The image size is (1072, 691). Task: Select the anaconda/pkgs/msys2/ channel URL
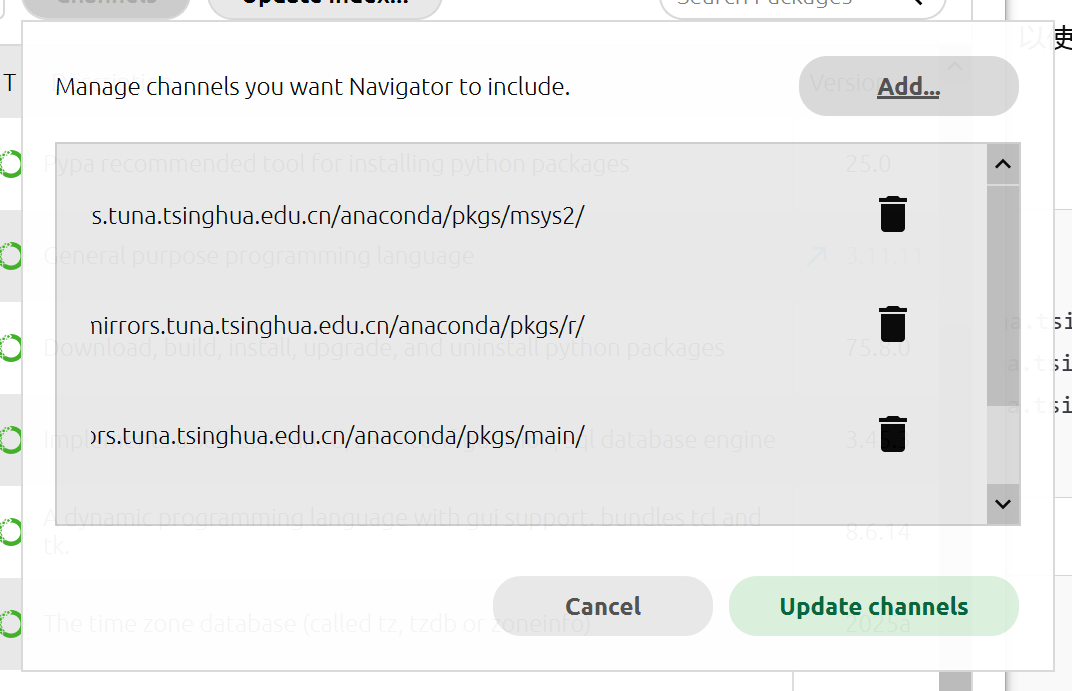click(x=336, y=216)
